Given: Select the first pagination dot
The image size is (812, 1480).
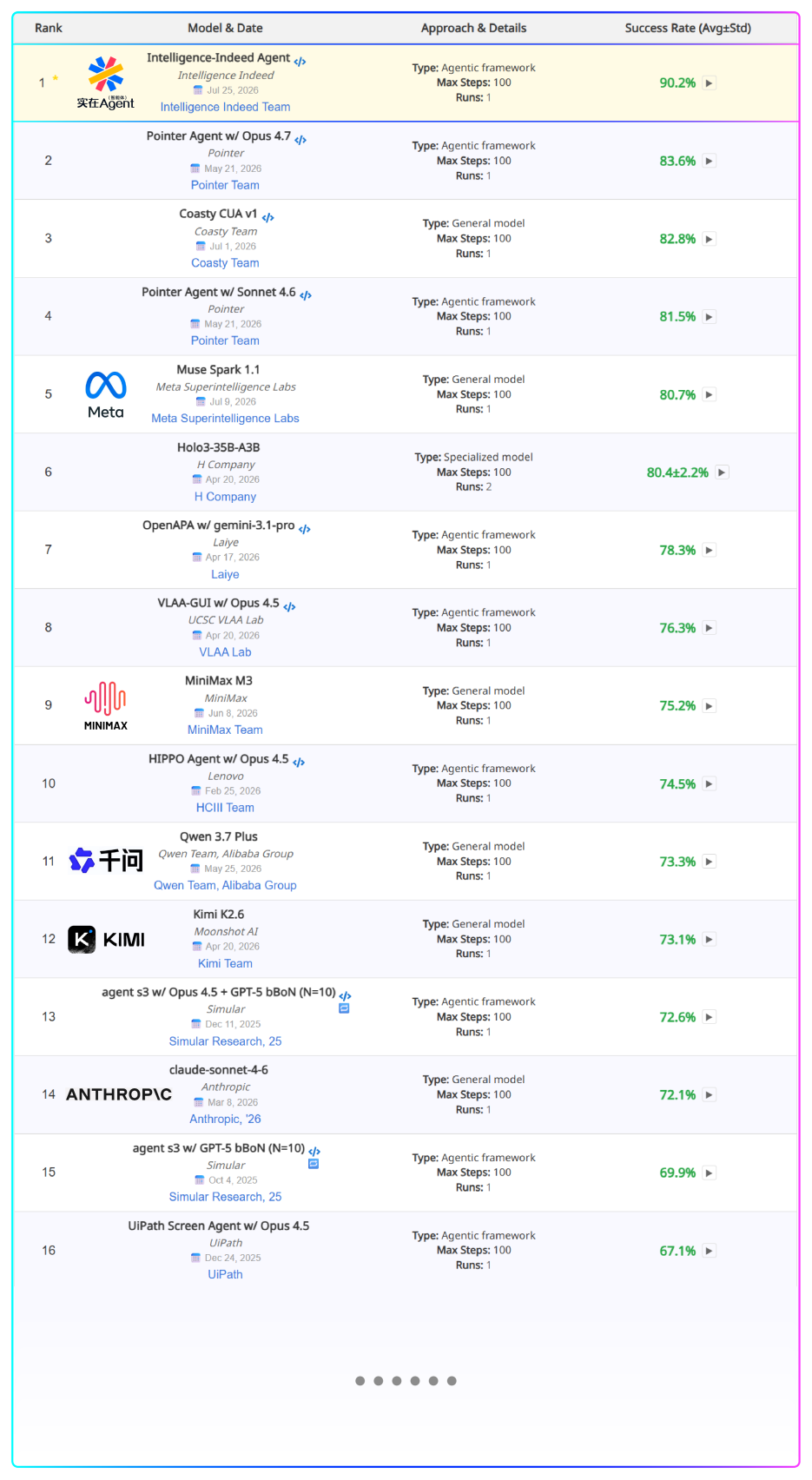Looking at the screenshot, I should tap(360, 1381).
